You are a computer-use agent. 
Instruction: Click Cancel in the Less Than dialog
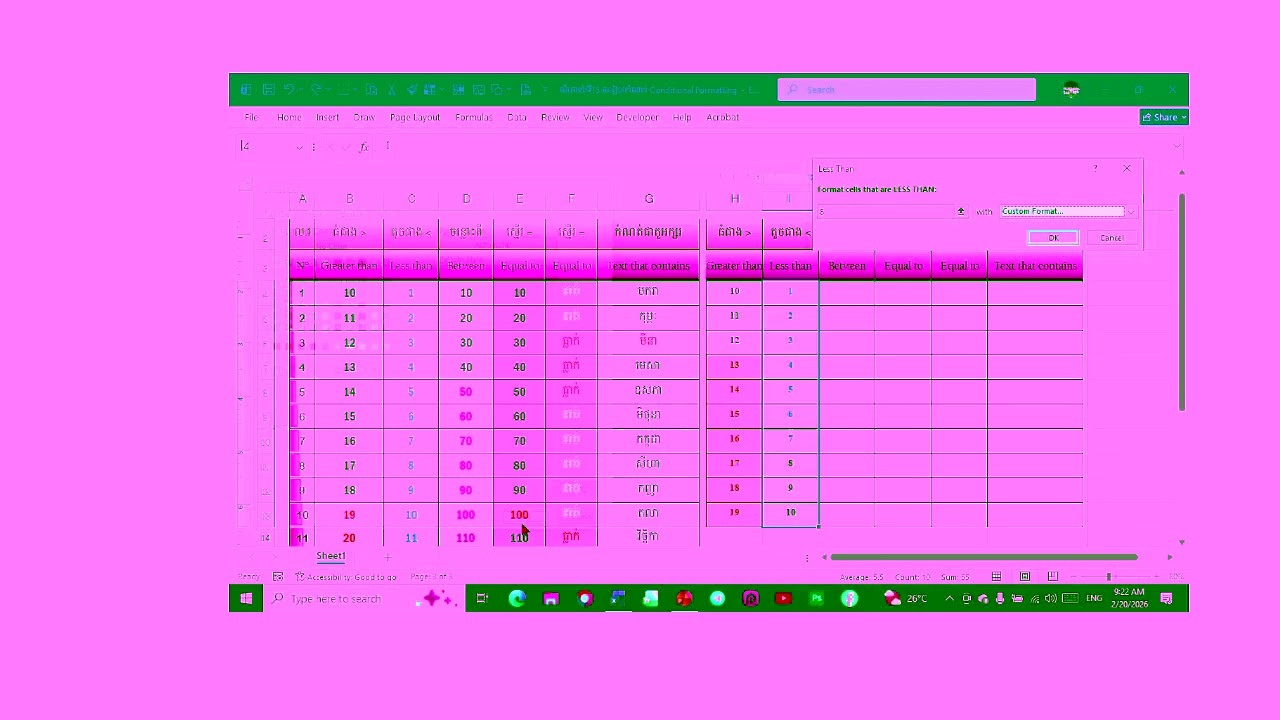pos(1111,238)
